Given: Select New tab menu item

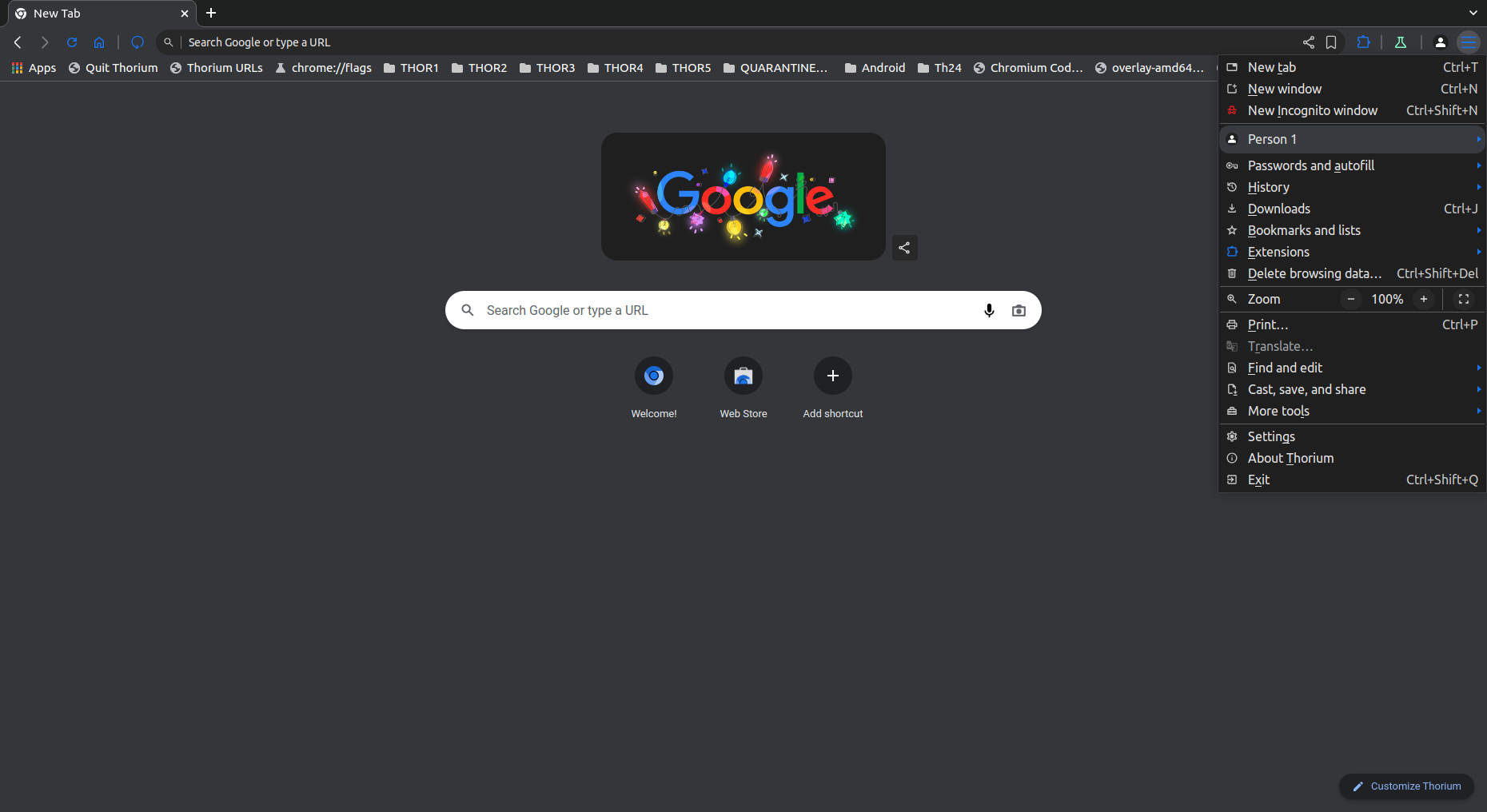Looking at the screenshot, I should (1352, 67).
